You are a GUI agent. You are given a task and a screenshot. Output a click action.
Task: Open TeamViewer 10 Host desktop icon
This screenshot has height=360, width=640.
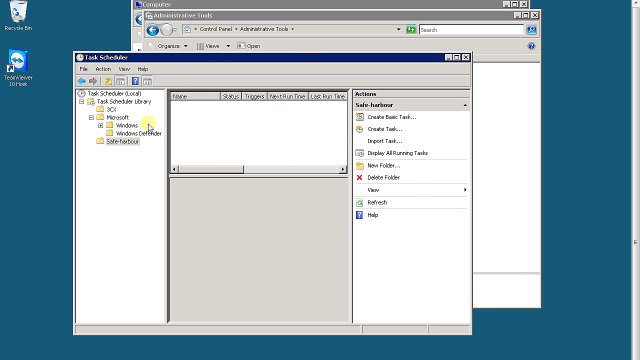pyautogui.click(x=18, y=68)
